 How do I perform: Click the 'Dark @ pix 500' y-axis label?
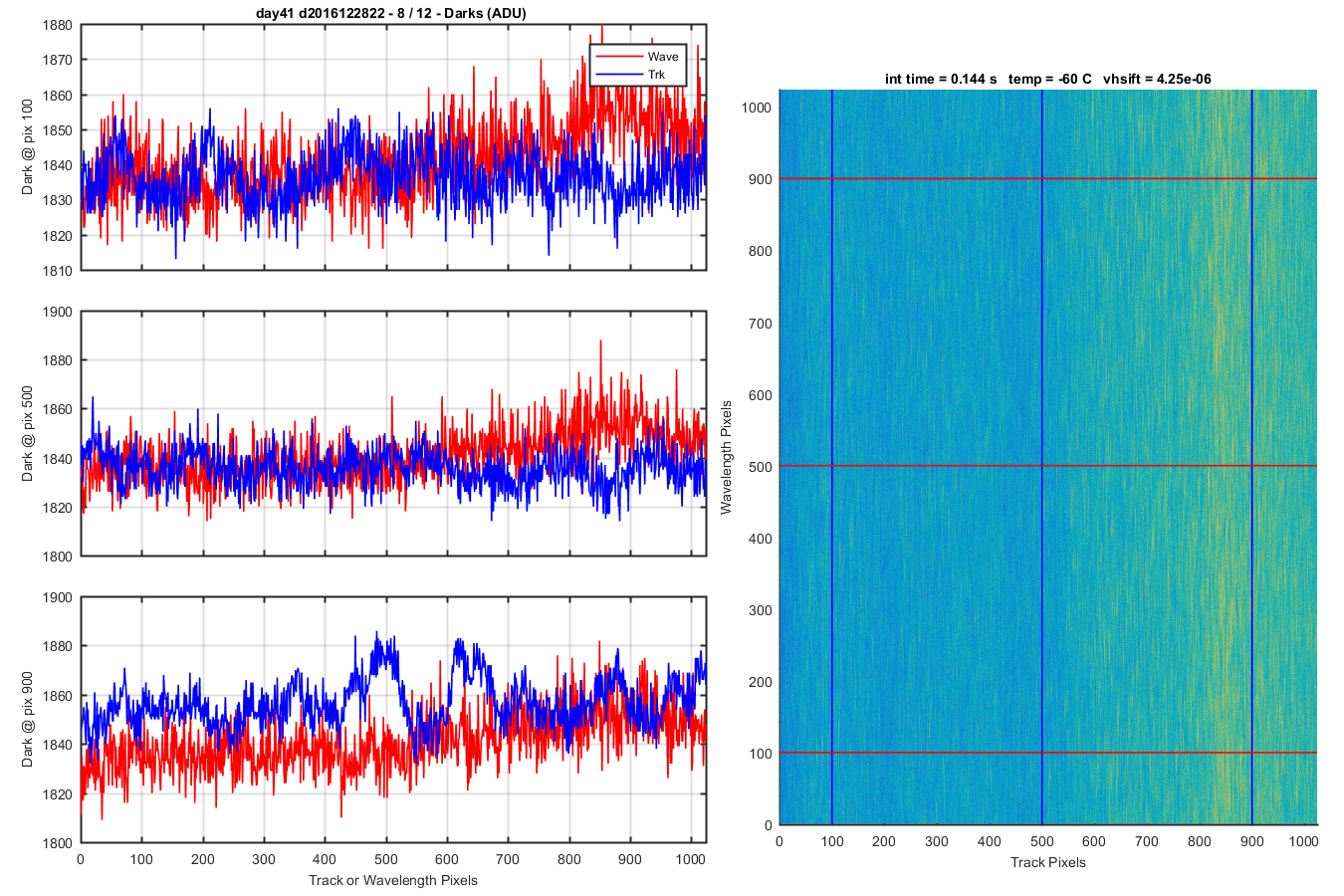[28, 433]
